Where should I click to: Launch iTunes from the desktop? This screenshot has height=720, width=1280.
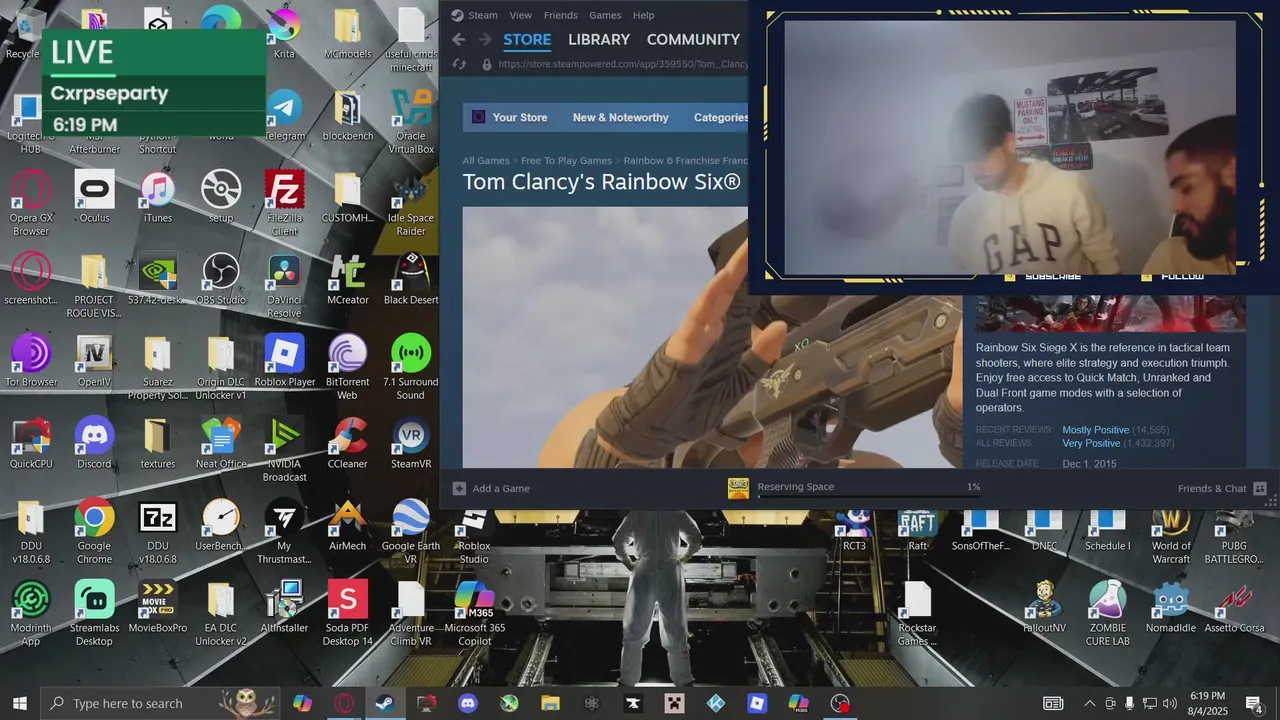157,198
